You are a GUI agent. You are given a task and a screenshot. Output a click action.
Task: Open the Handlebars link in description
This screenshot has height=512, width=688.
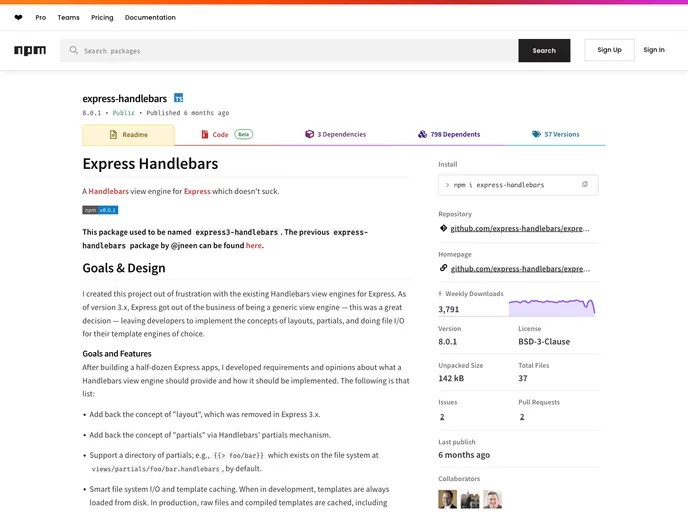(108, 191)
